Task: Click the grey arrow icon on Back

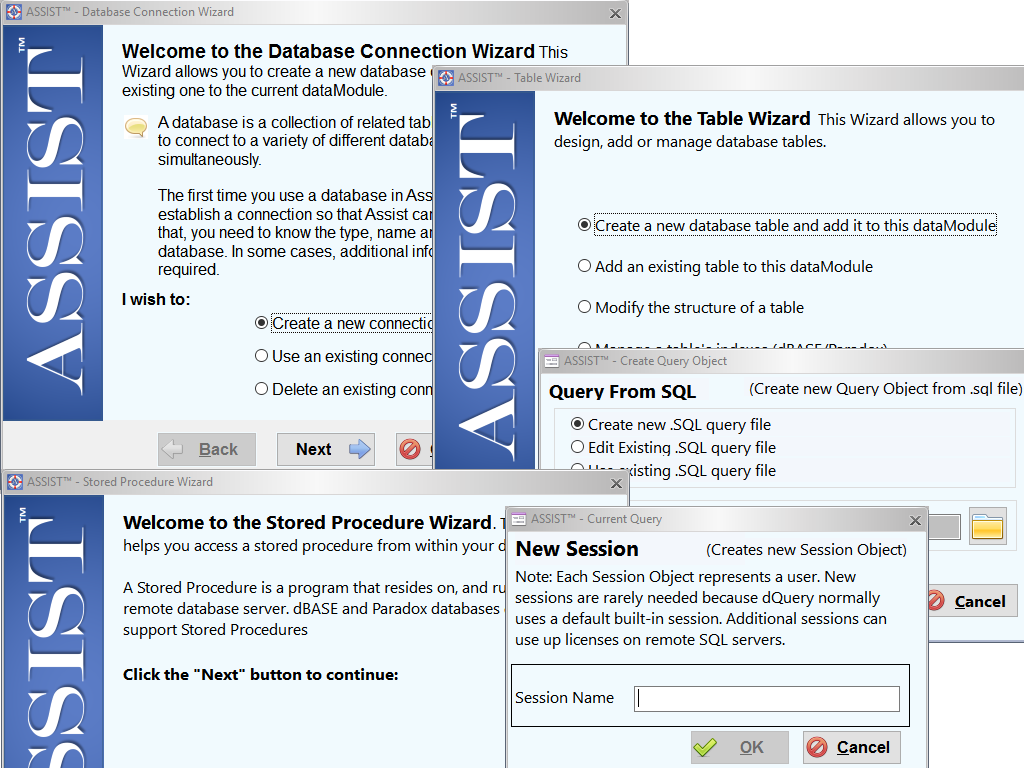Action: (x=173, y=449)
